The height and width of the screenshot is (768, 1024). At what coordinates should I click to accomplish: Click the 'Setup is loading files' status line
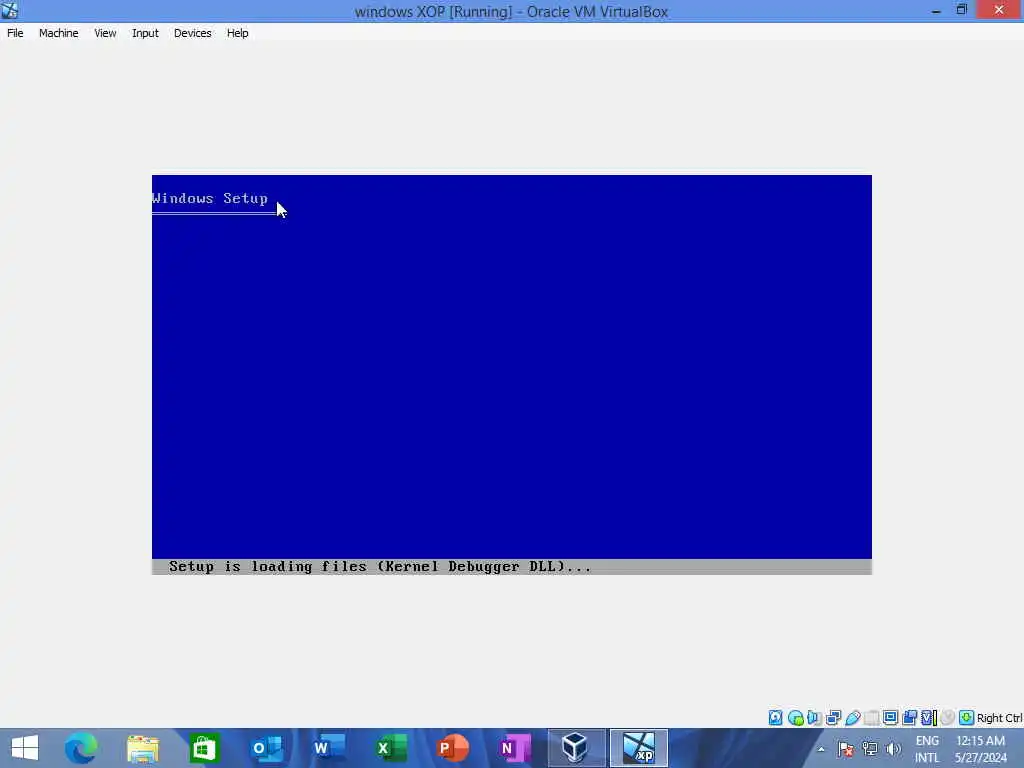point(379,566)
